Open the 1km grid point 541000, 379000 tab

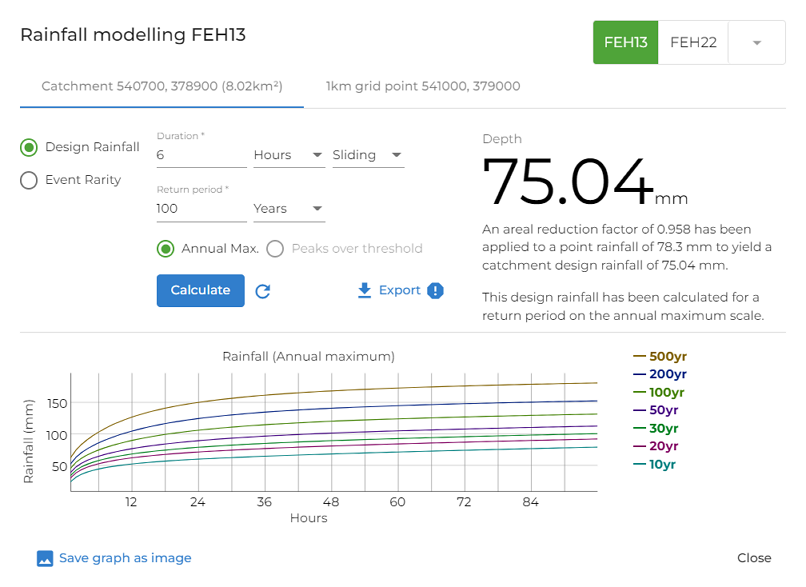(423, 86)
